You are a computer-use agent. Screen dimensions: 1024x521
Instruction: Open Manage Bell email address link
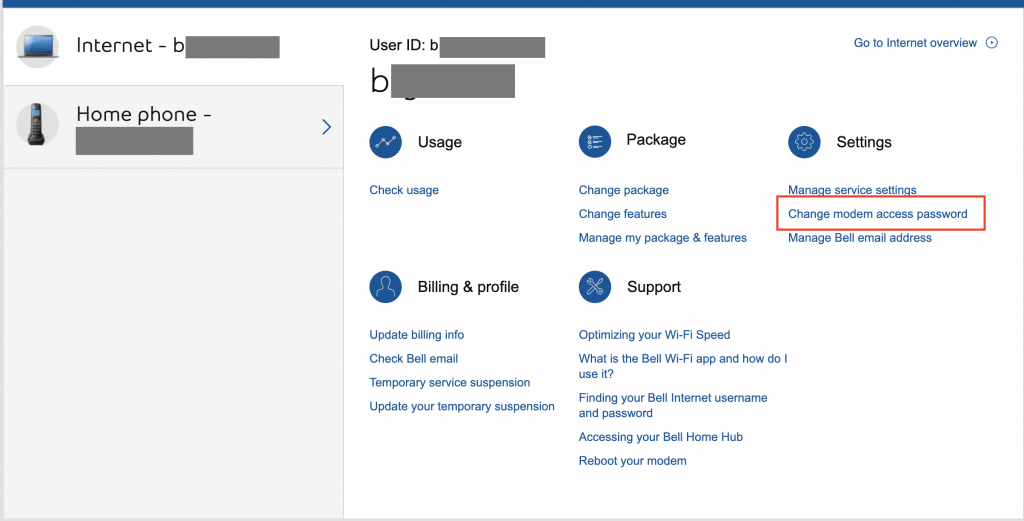(859, 238)
